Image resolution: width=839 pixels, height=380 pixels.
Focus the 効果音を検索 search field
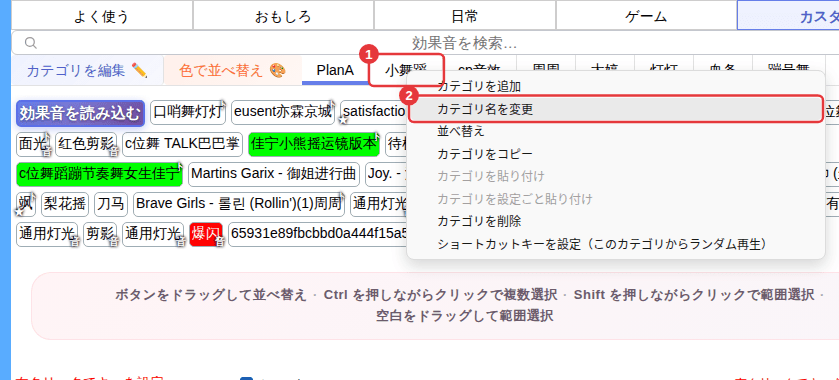(464, 43)
